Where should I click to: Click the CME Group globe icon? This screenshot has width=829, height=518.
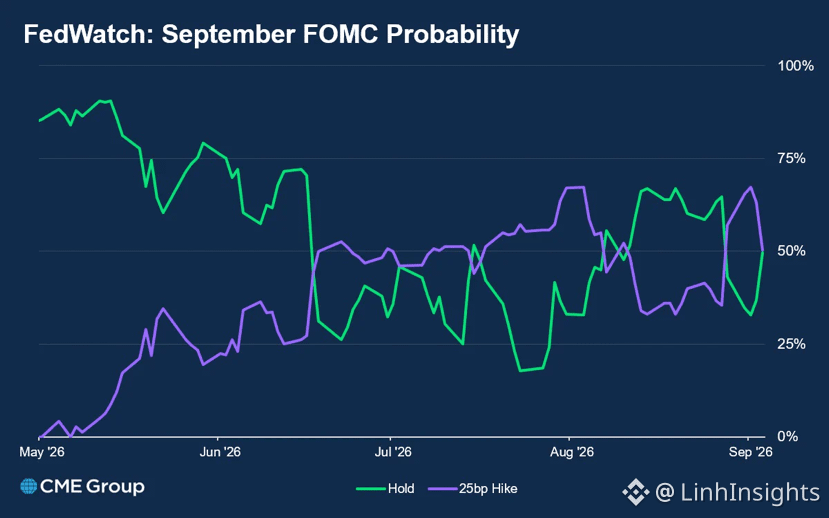click(29, 486)
